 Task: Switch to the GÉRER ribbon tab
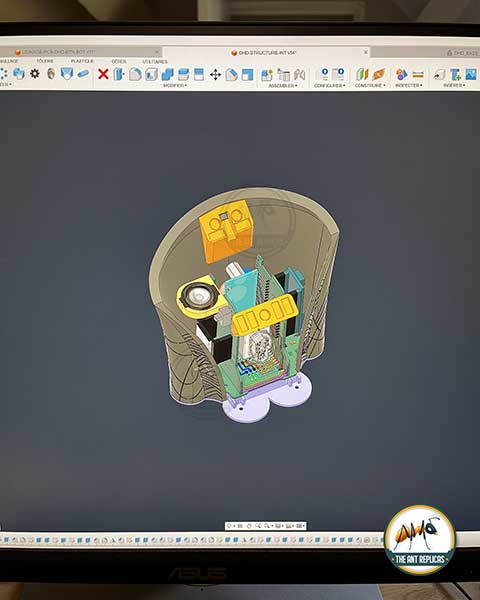[119, 62]
